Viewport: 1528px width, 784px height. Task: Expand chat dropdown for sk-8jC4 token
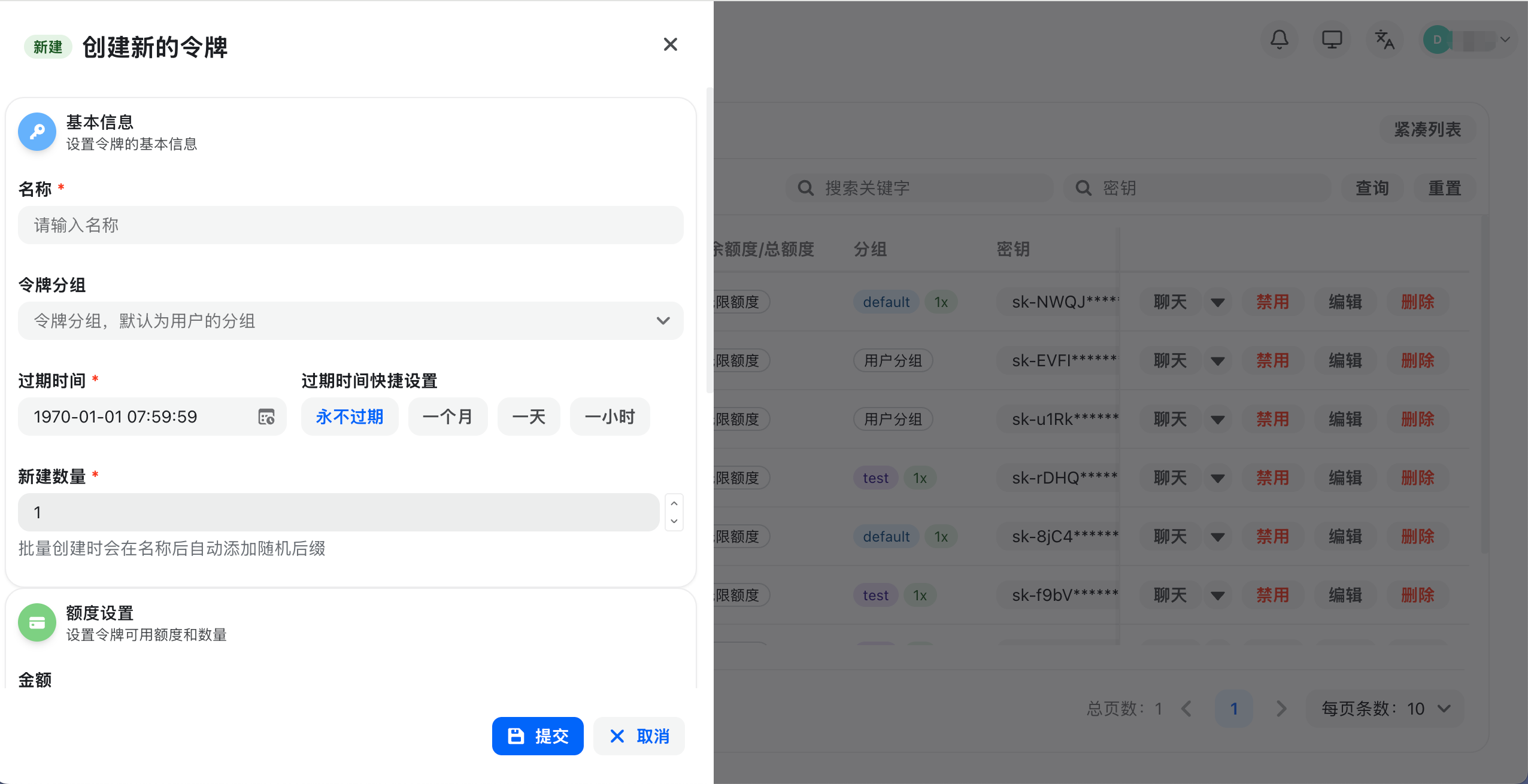tap(1217, 536)
